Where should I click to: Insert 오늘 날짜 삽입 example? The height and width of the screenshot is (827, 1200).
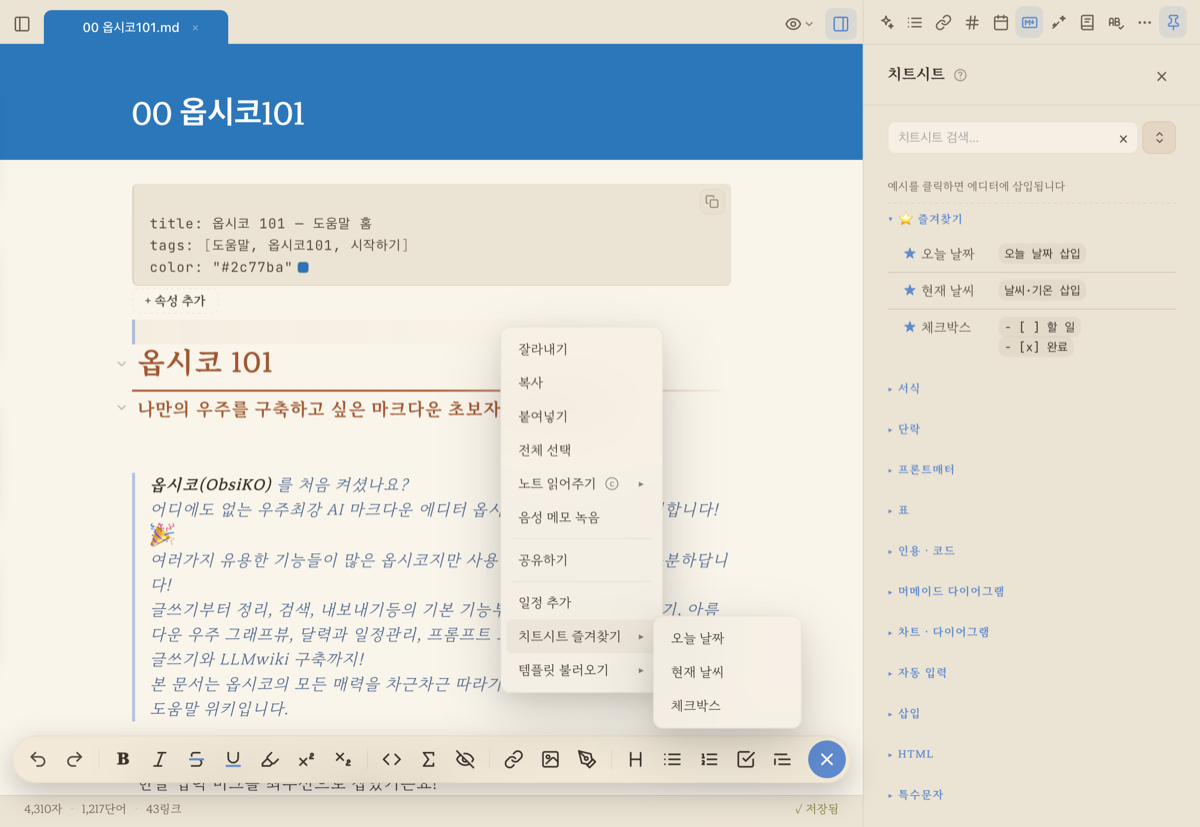(x=1042, y=254)
